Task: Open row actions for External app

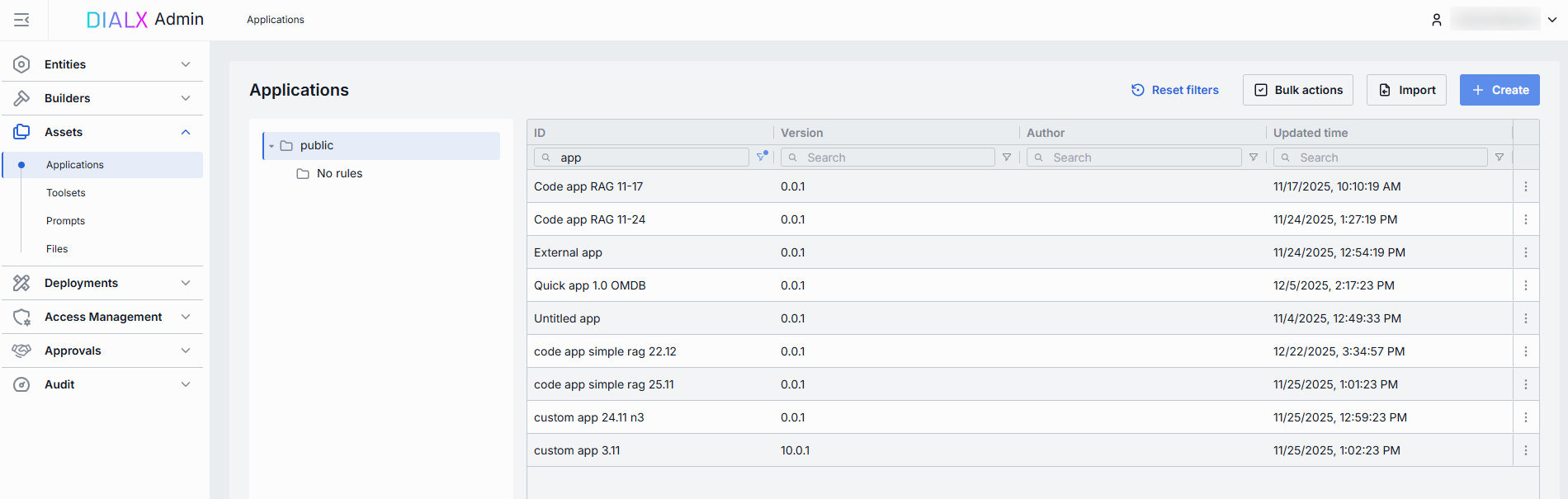Action: click(x=1525, y=252)
